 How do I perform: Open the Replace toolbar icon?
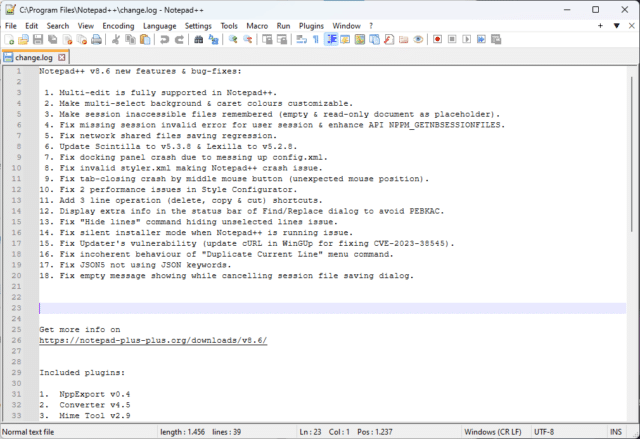point(213,40)
